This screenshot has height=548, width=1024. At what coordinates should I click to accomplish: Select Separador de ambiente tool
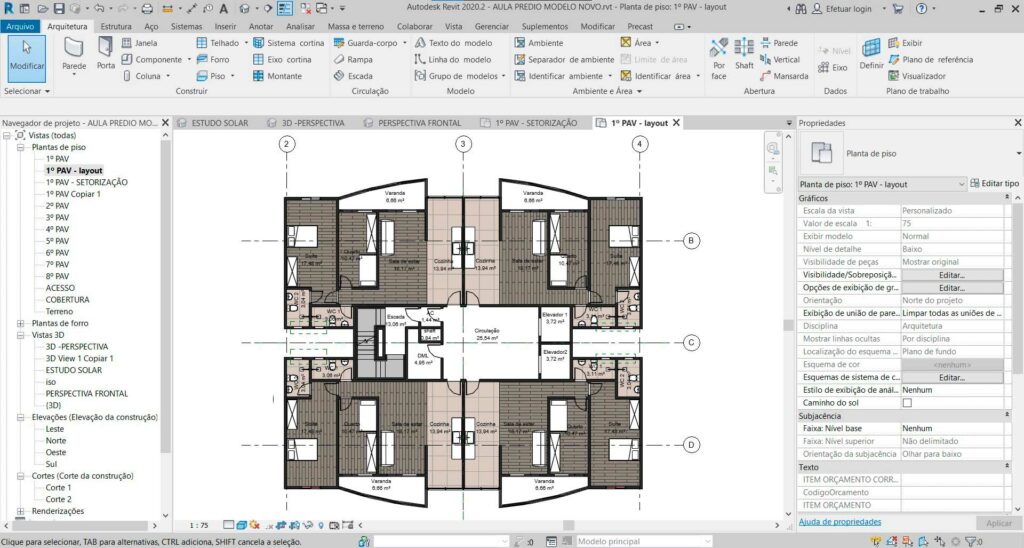(564, 59)
